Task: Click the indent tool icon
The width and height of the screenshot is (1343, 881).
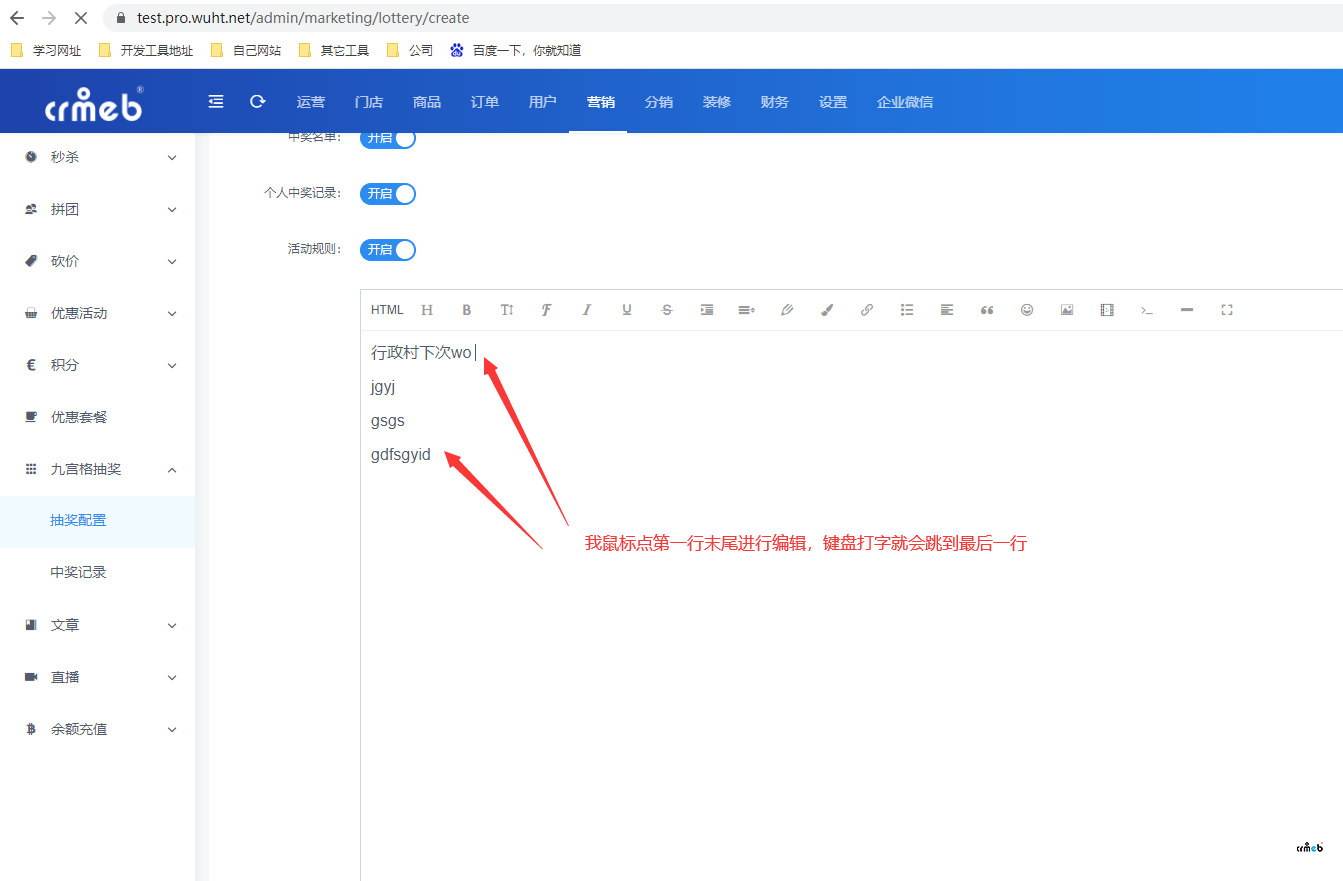Action: (x=707, y=310)
